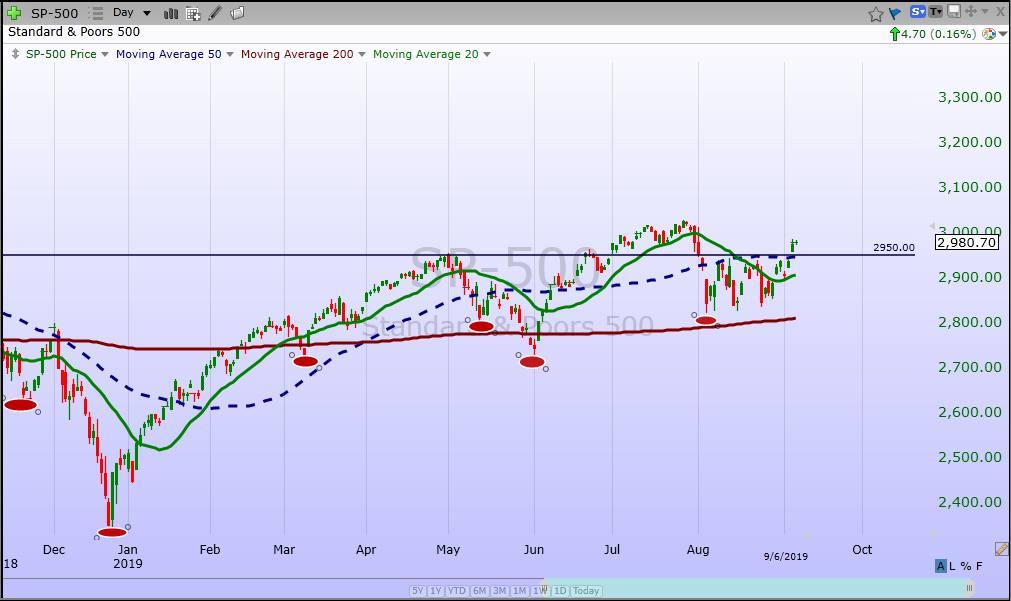Expand the Moving Average 20 menu
Image resolution: width=1011 pixels, height=601 pixels.
487,55
